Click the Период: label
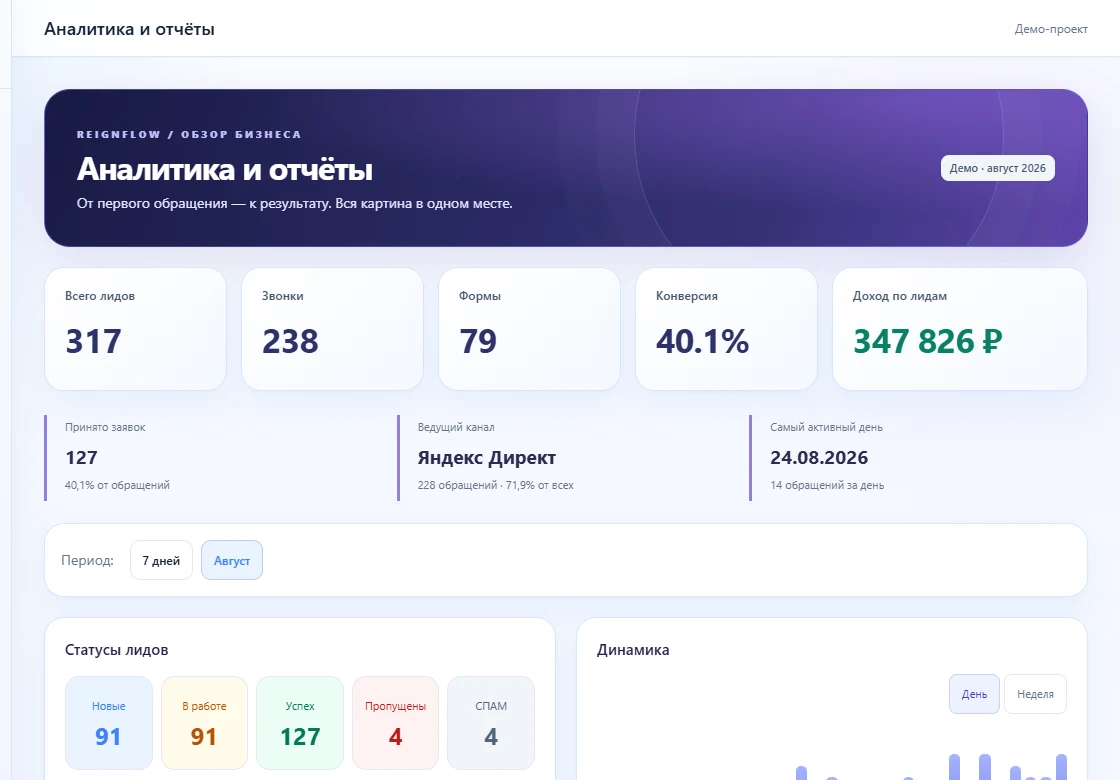Image resolution: width=1120 pixels, height=780 pixels. pyautogui.click(x=87, y=560)
